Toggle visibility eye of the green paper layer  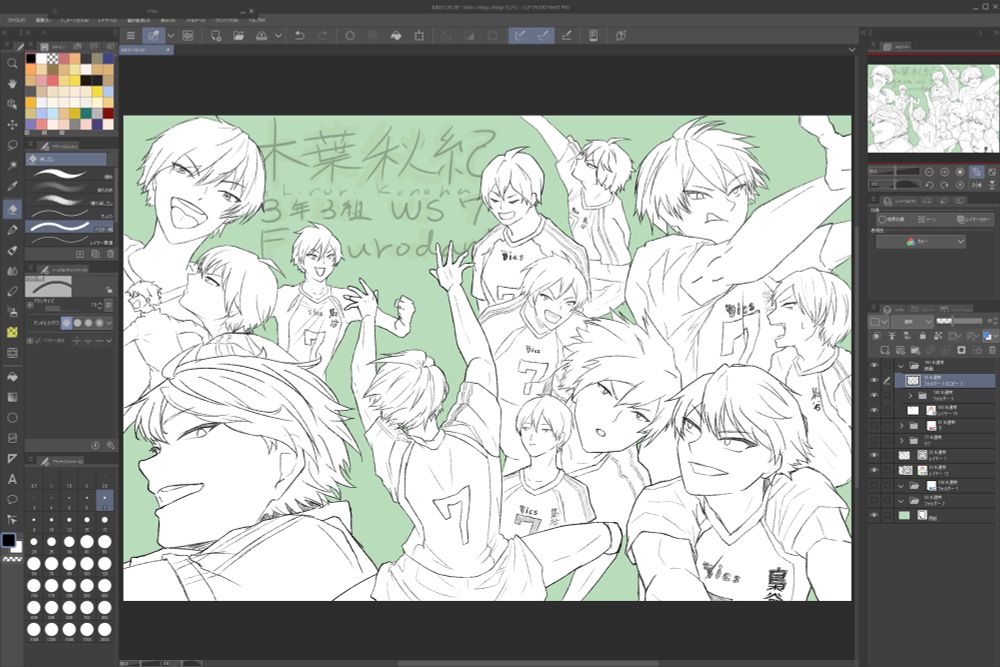[x=874, y=515]
